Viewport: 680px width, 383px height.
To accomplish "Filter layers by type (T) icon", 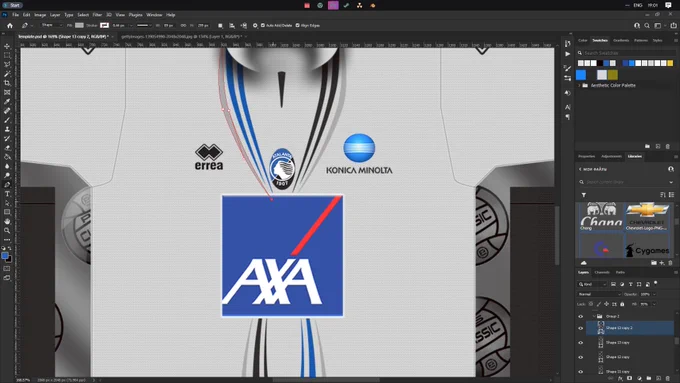I will (x=631, y=284).
